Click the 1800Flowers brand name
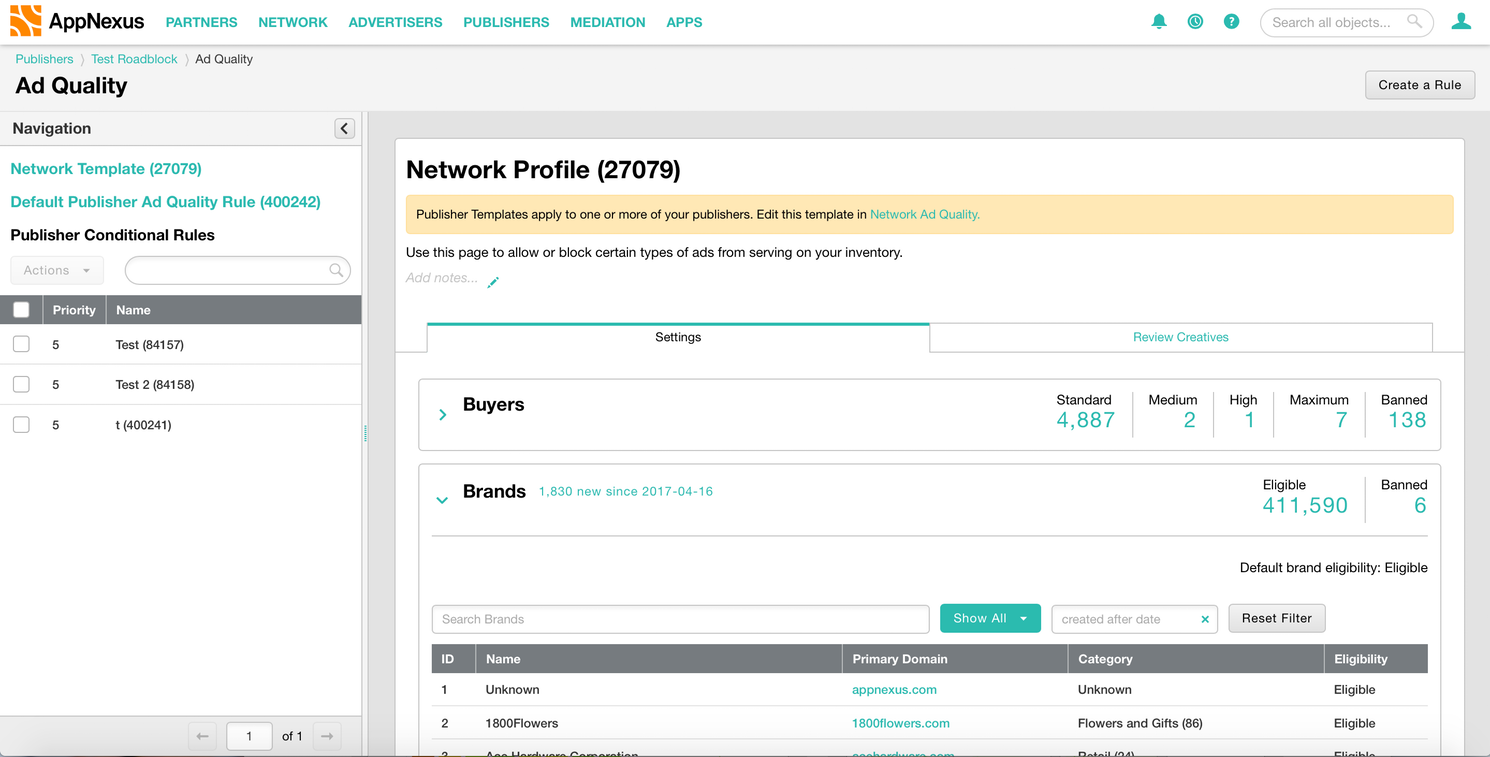Viewport: 1490px width, 757px height. 522,723
